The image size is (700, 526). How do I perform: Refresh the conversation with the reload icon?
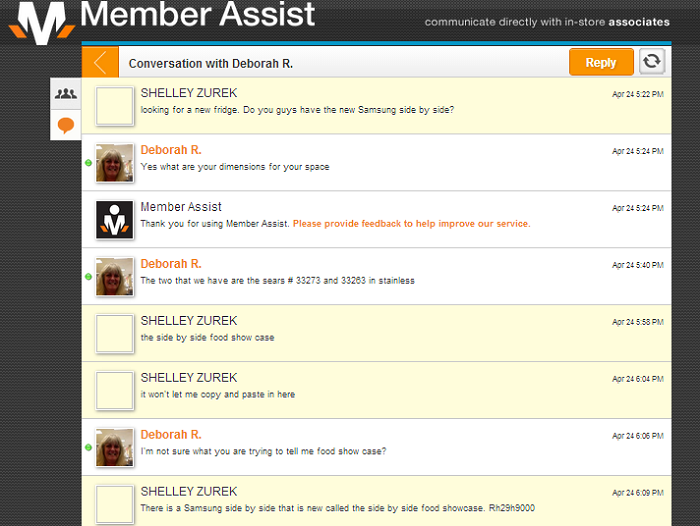click(x=652, y=62)
